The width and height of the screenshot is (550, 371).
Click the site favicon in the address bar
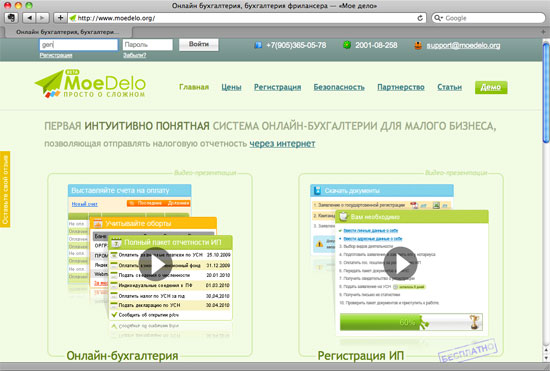73,18
